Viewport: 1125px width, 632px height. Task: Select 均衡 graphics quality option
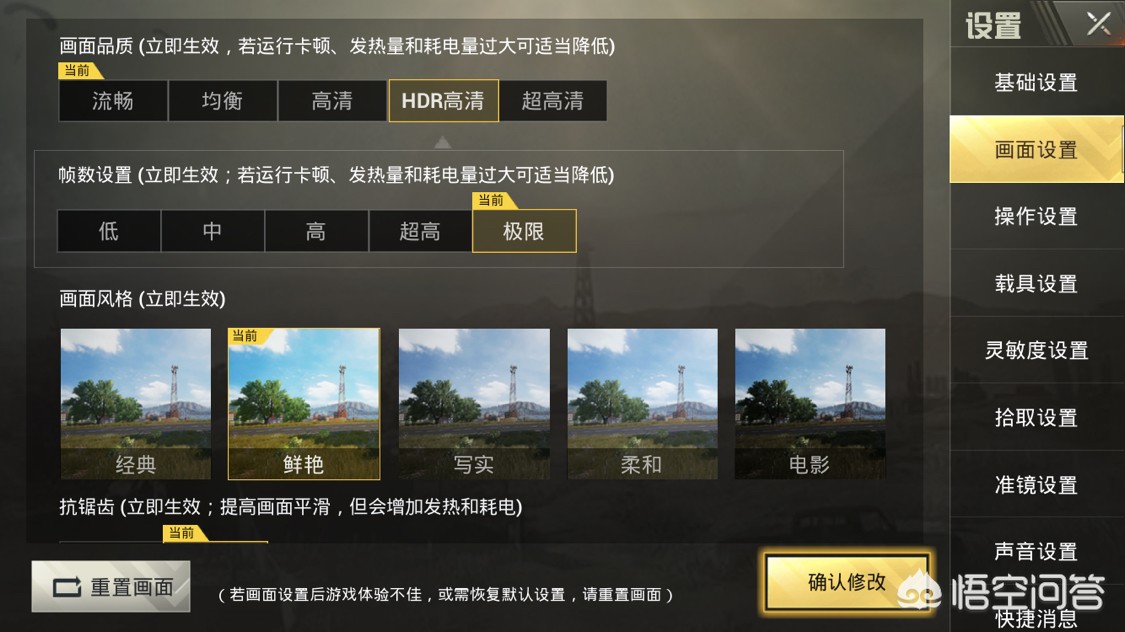(222, 100)
